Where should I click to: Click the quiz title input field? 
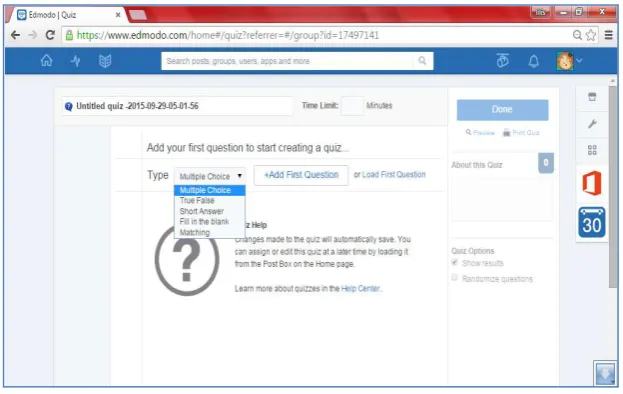[x=177, y=106]
